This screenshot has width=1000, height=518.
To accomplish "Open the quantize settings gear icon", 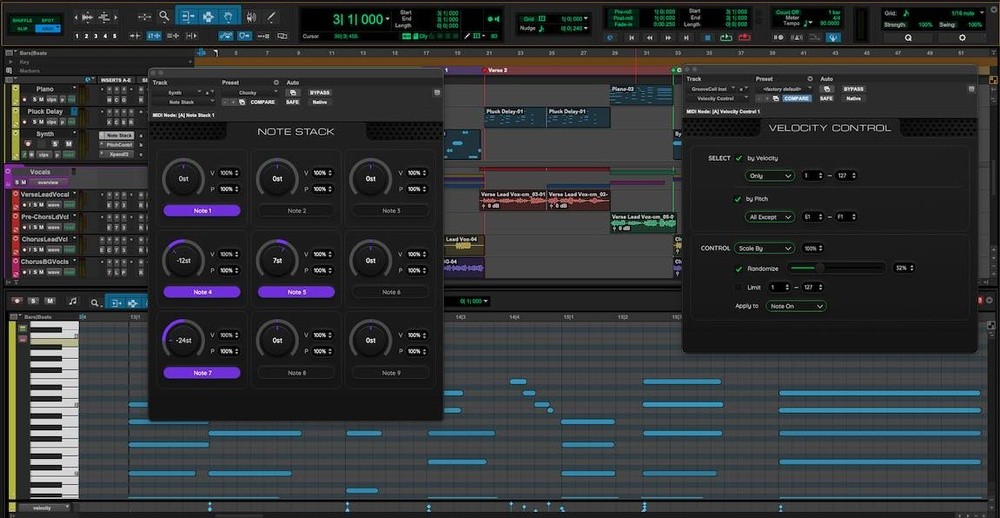I will point(962,38).
